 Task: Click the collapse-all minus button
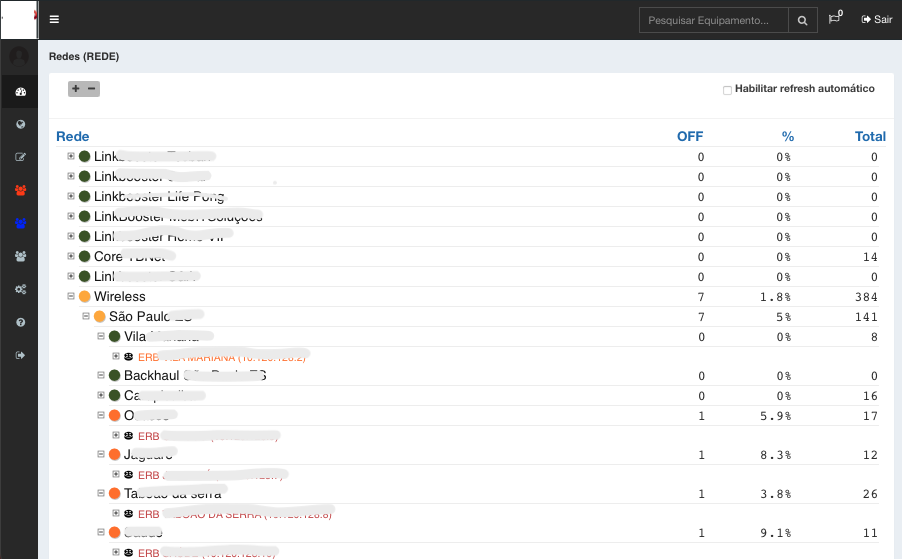pos(92,89)
